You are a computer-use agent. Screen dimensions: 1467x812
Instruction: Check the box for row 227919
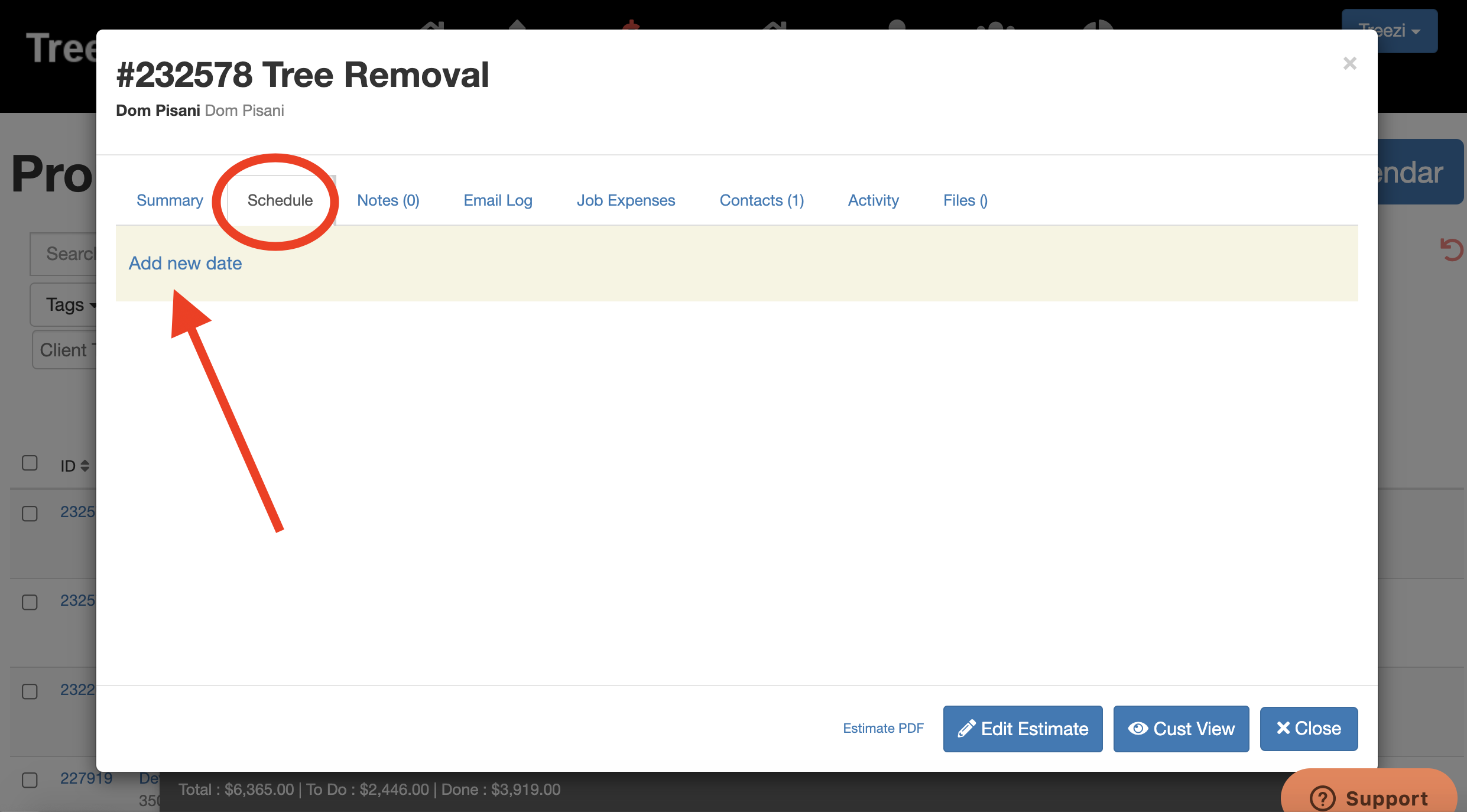pyautogui.click(x=30, y=780)
